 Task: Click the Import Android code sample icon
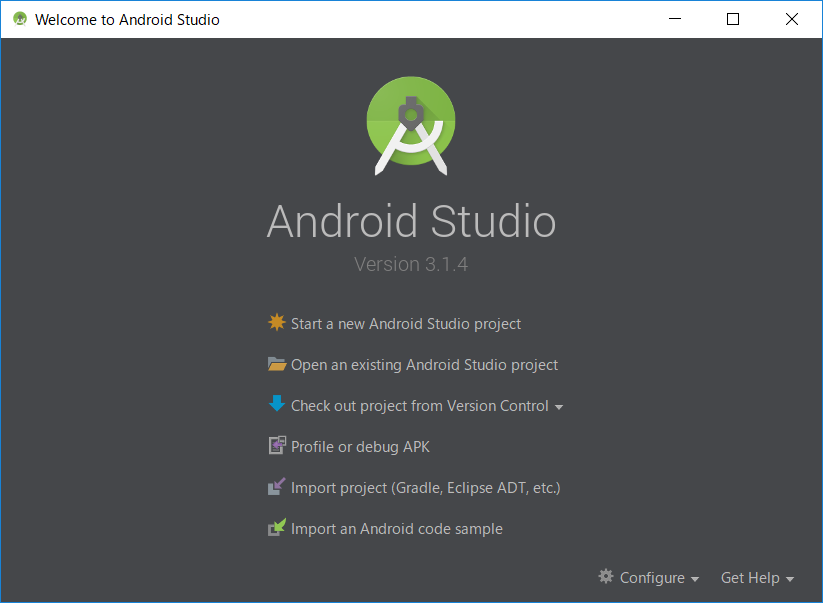[277, 528]
